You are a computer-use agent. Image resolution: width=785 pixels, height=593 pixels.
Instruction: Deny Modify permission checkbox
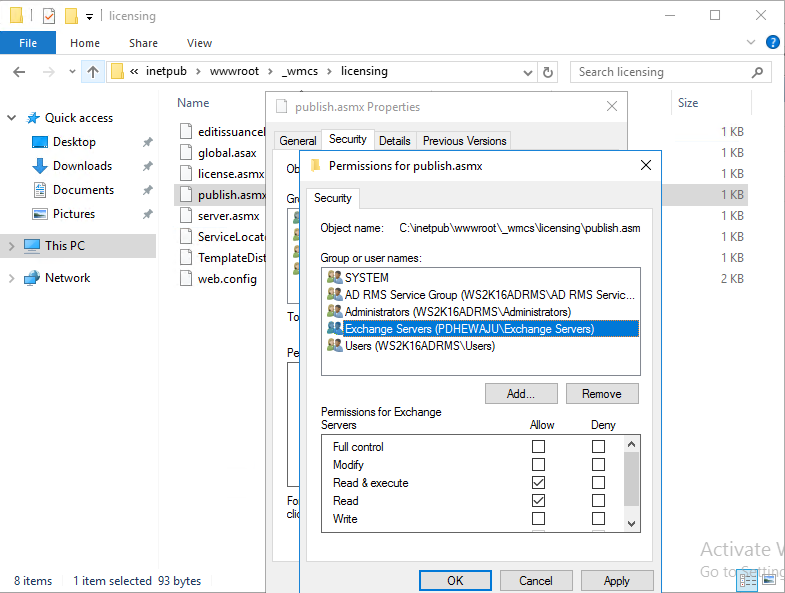(x=598, y=464)
